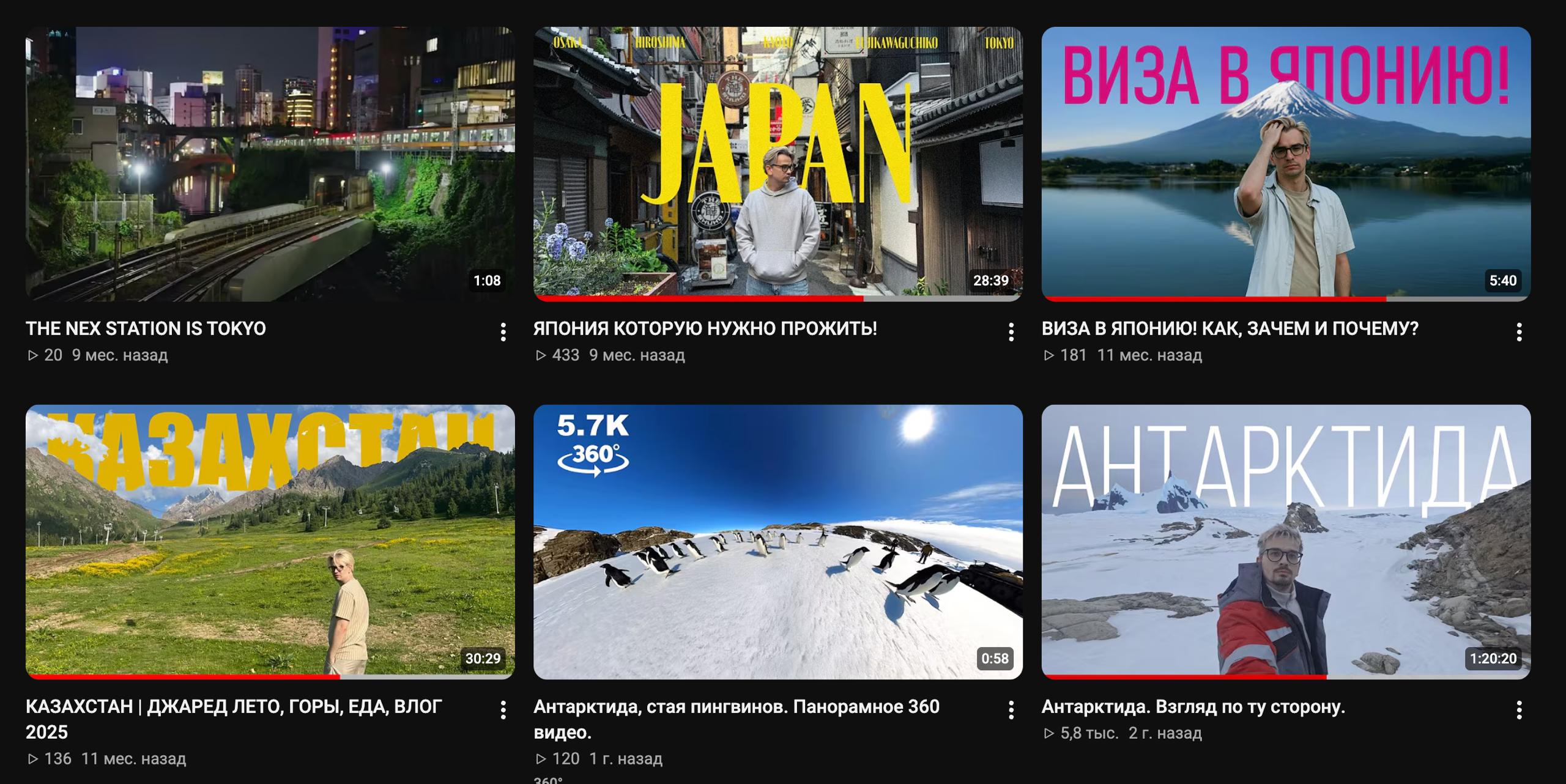
Task: Click '2 г. назад' upload date
Action: coord(1165,733)
